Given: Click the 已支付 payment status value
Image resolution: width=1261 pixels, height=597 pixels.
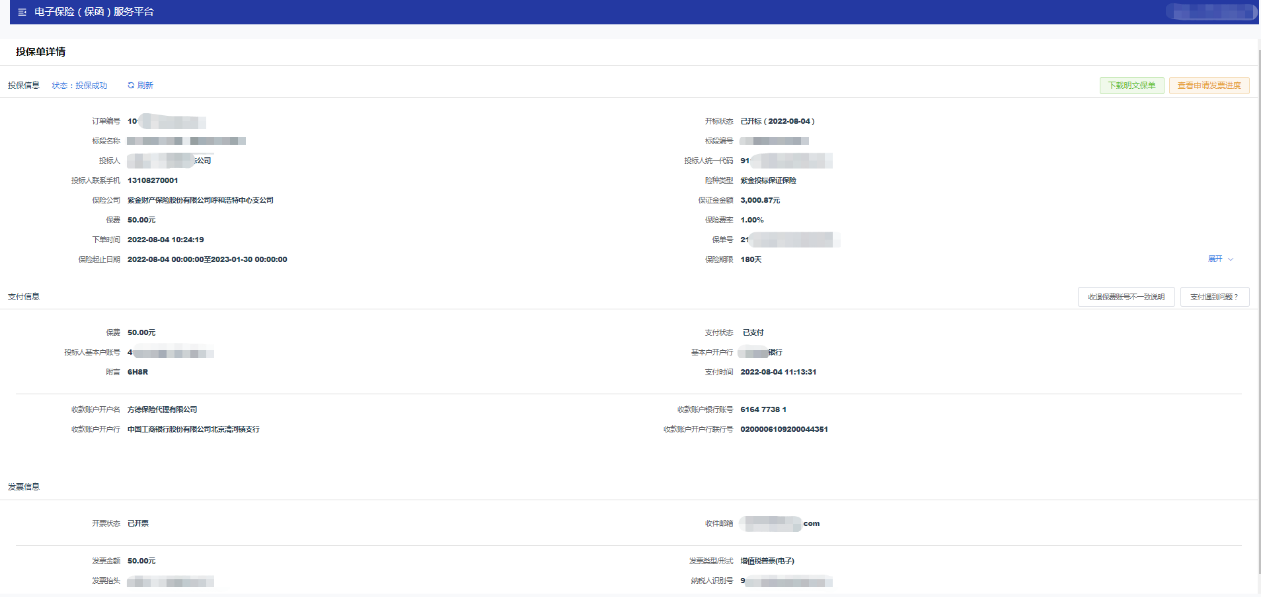Looking at the screenshot, I should [x=753, y=332].
